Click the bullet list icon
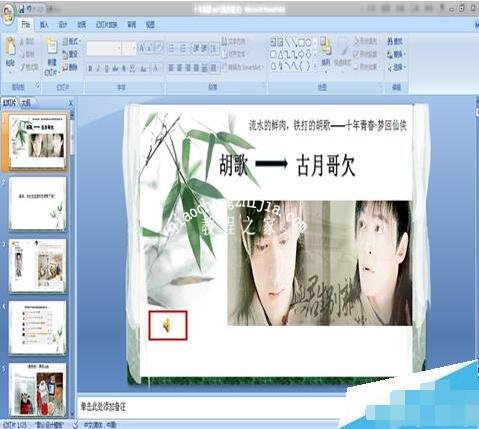Screen dimensions: 479x429 pyautogui.click(x=172, y=49)
